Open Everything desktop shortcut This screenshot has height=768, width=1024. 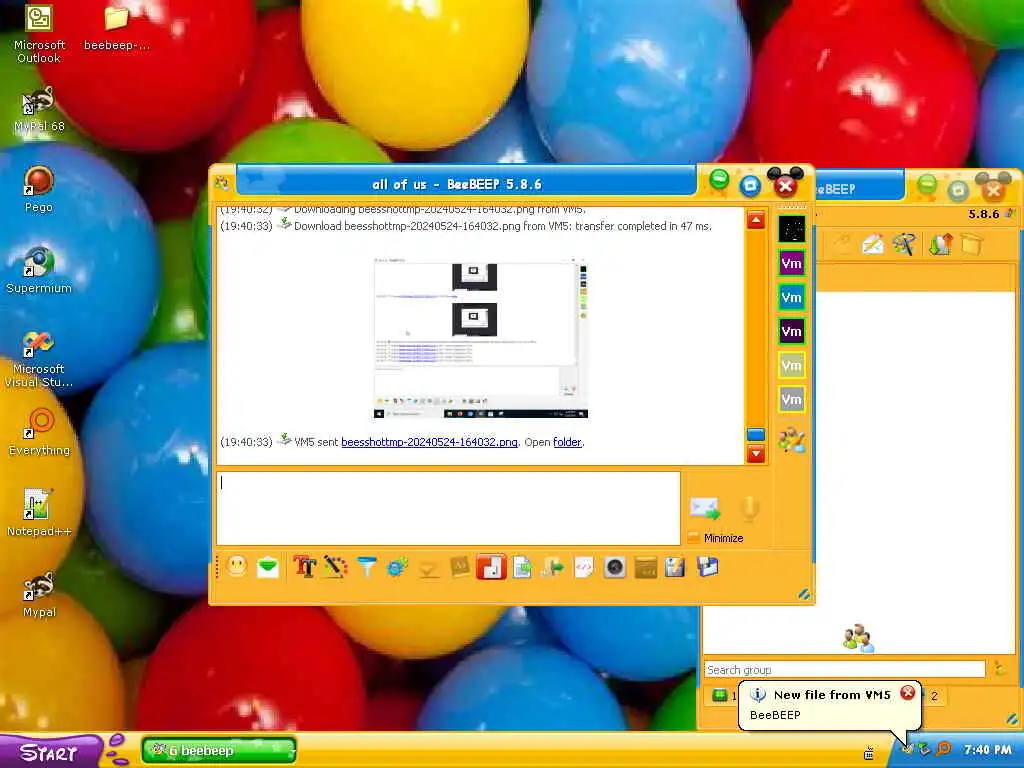tap(39, 432)
